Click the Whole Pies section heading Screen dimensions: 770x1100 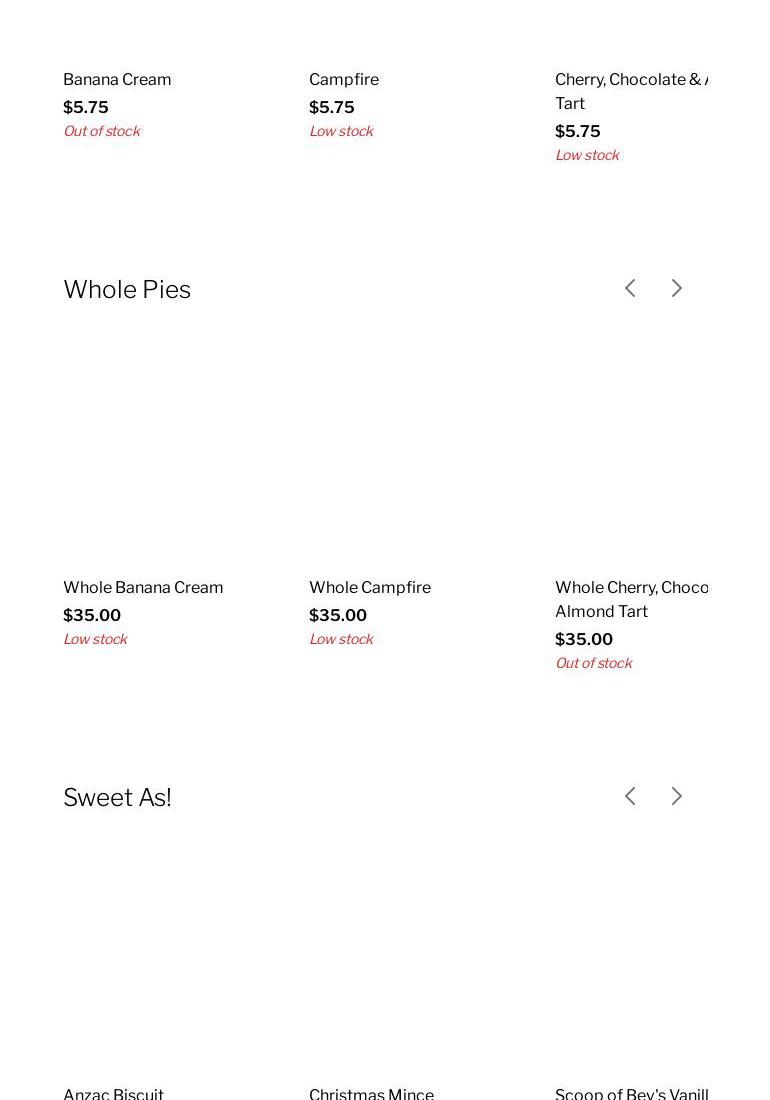pos(127,289)
